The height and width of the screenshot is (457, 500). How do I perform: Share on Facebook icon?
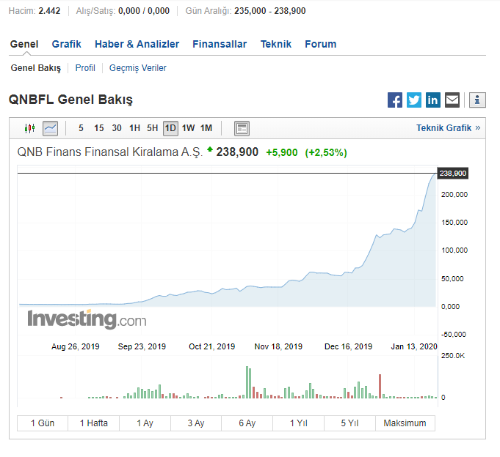395,100
